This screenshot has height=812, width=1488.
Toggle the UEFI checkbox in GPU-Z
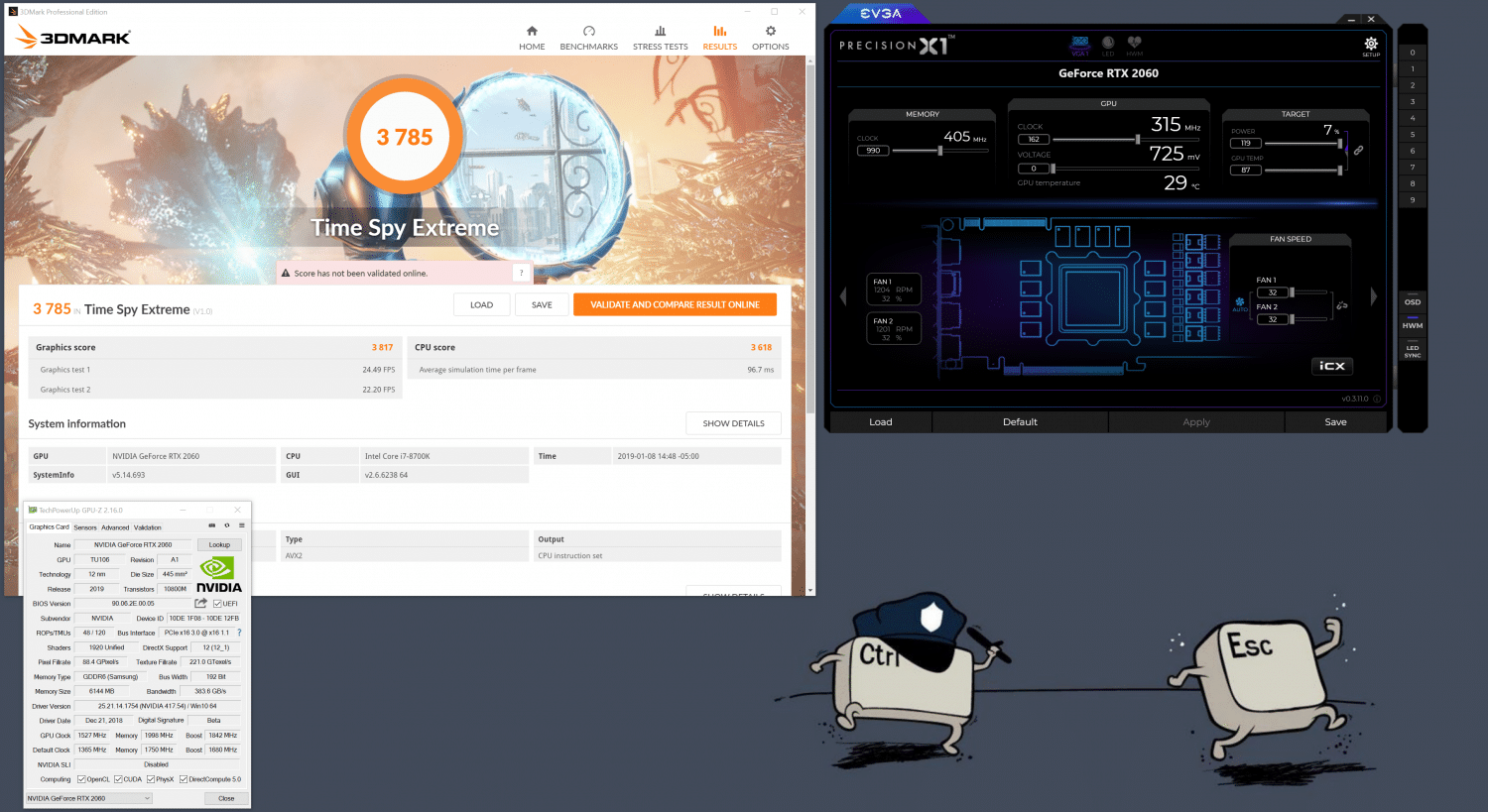[218, 604]
